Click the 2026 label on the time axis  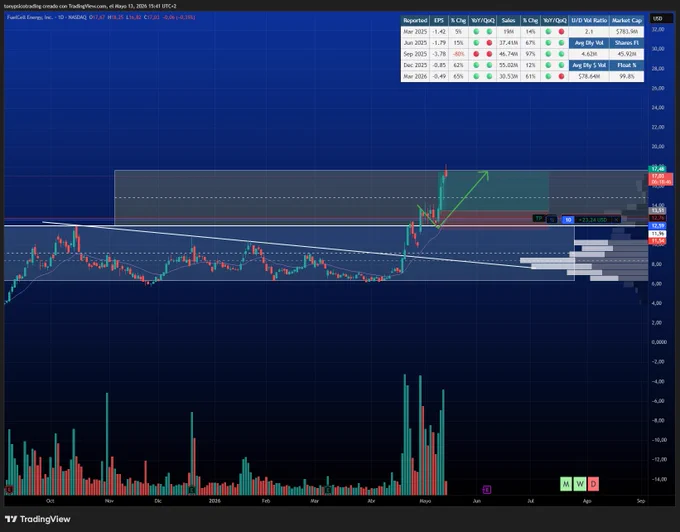tap(214, 501)
